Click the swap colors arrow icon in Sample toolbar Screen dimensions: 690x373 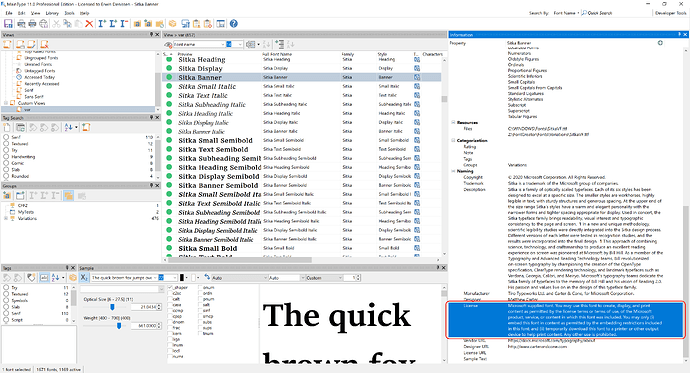(207, 278)
